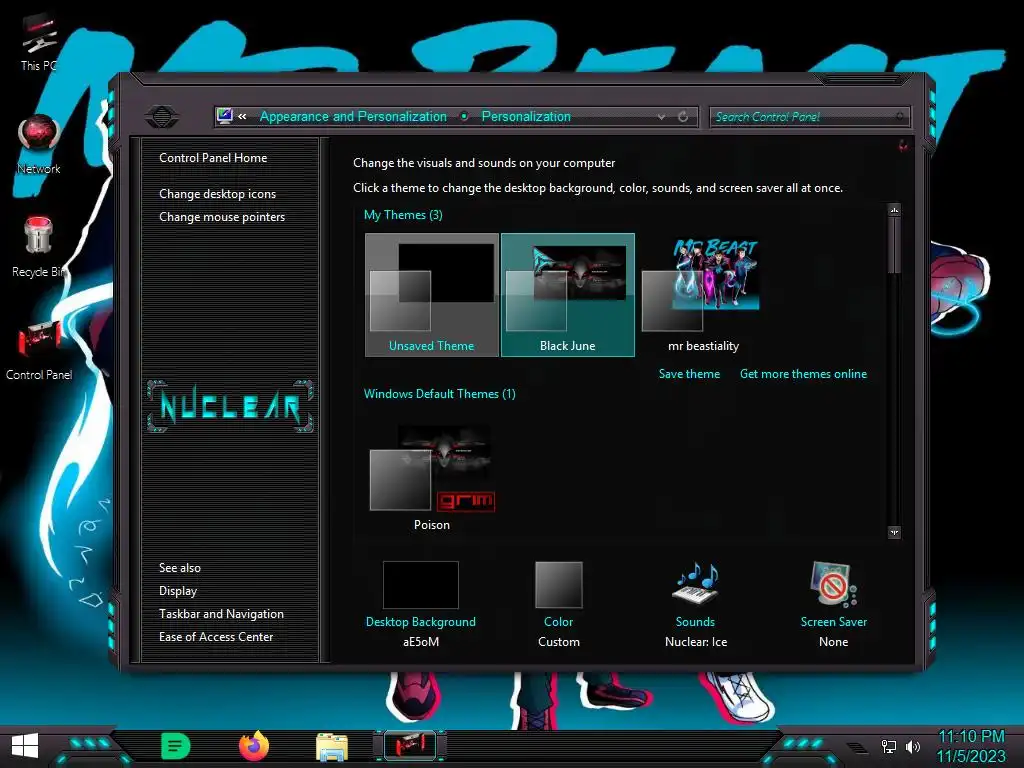Click the Appearance and Personalization breadcrumb
This screenshot has width=1024, height=768.
(353, 116)
